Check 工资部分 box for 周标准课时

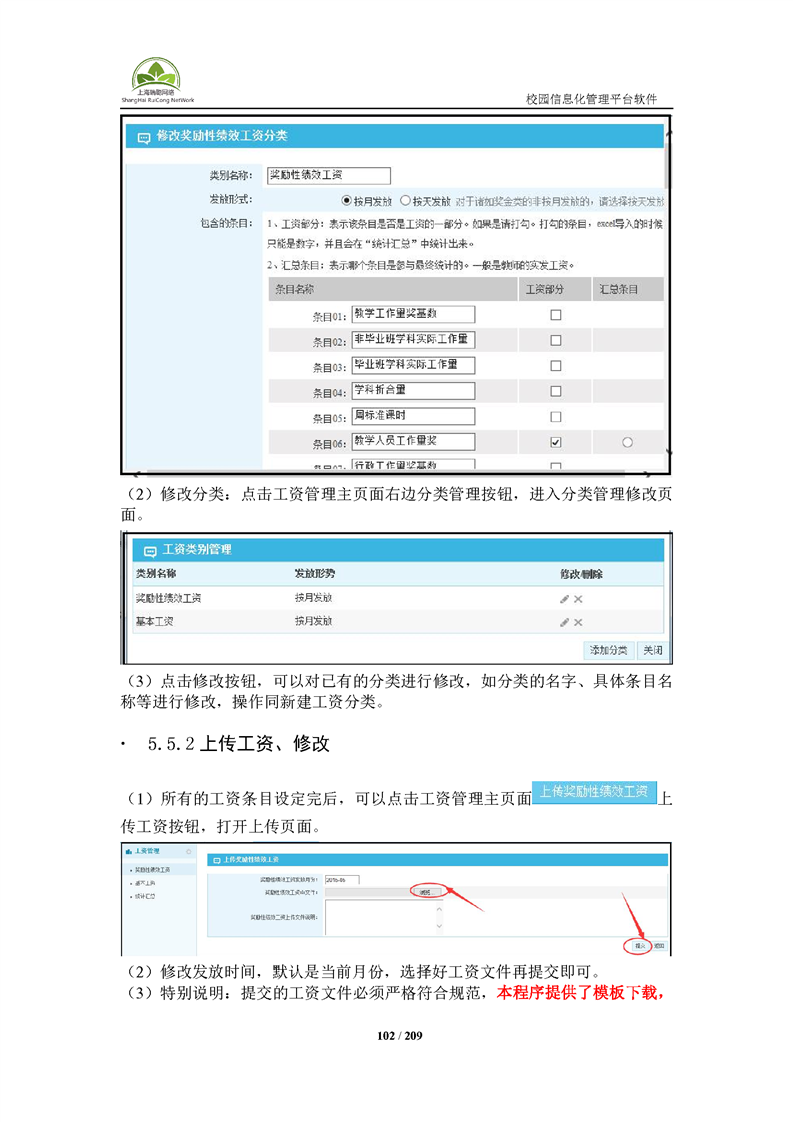click(555, 416)
